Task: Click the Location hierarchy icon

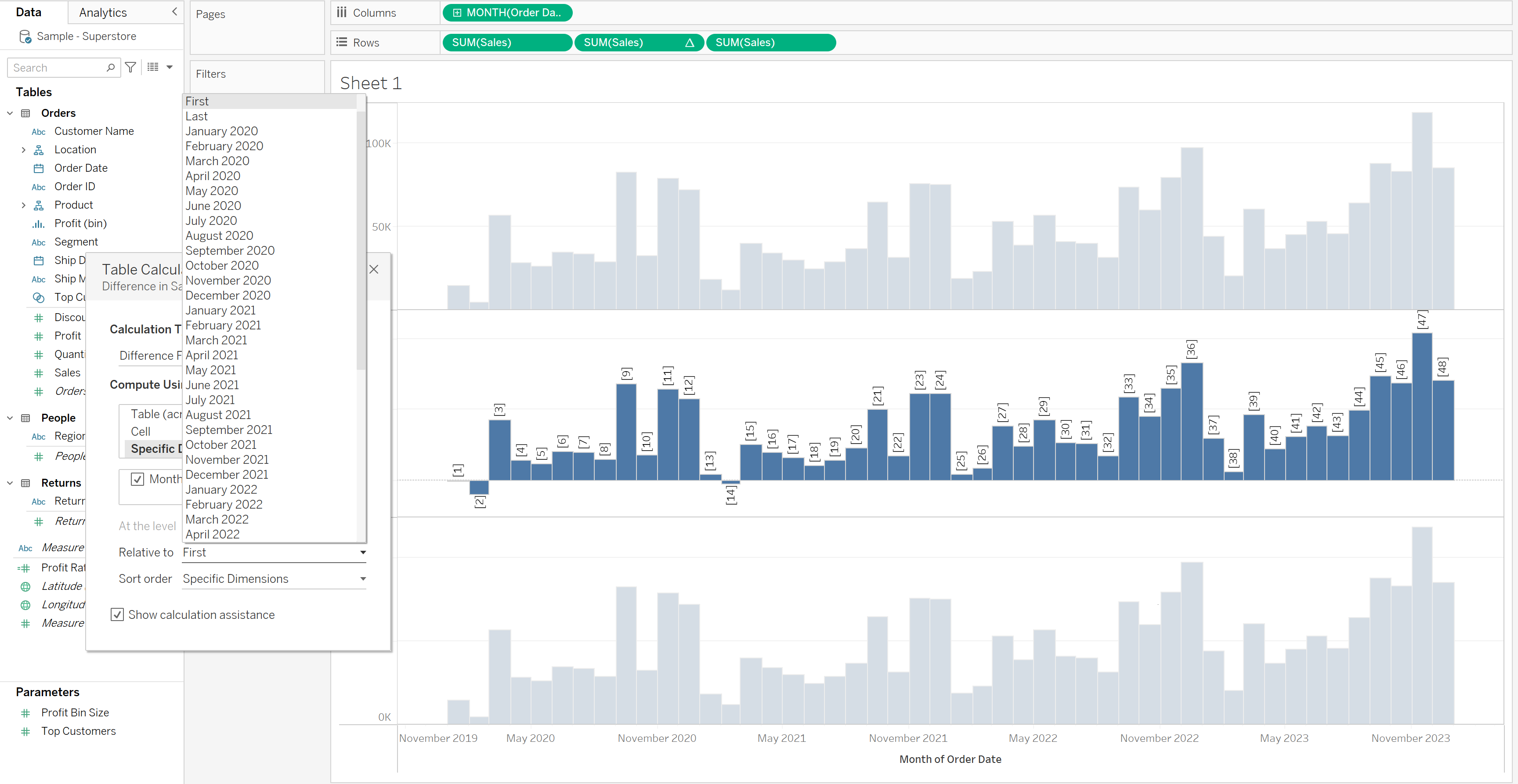Action: tap(39, 150)
